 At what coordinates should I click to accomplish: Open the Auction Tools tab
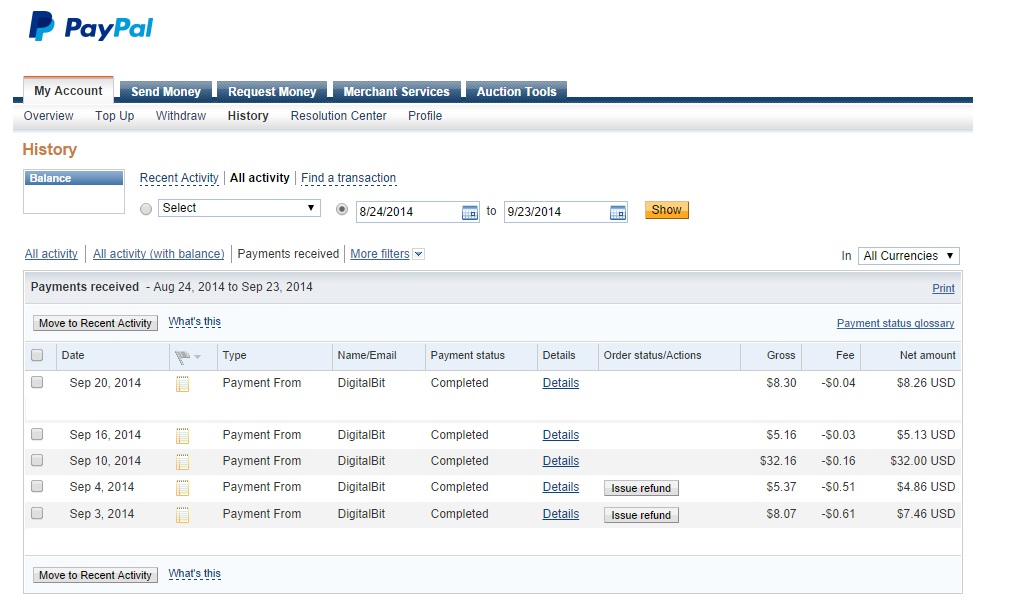point(517,91)
